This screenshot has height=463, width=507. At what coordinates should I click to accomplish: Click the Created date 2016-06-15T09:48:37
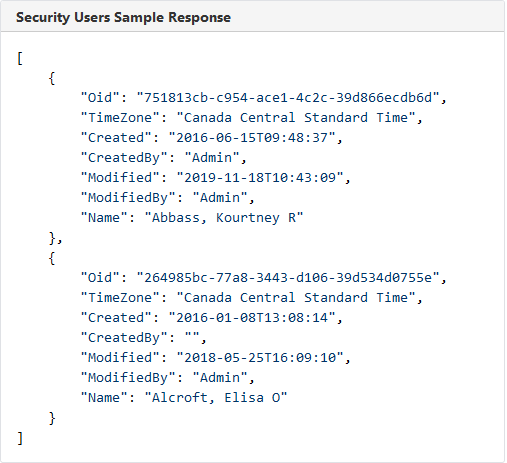click(x=252, y=138)
